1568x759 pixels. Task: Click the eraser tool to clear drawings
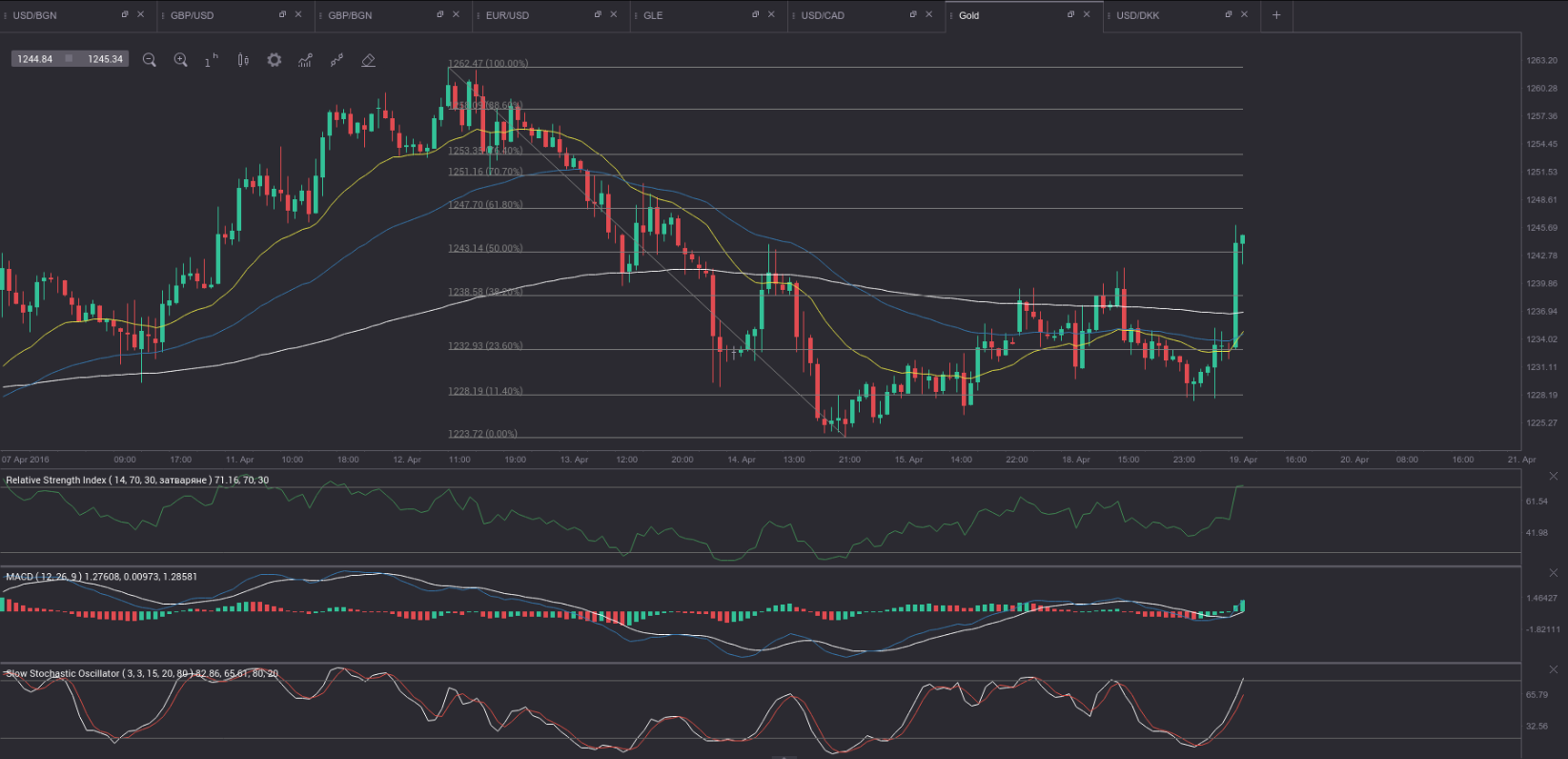[x=368, y=60]
